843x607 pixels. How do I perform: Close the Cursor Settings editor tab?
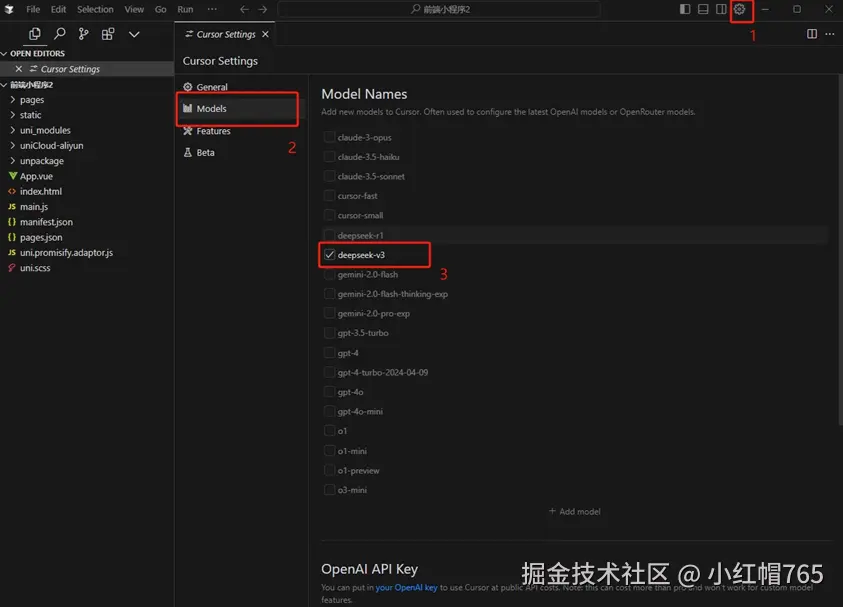265,34
